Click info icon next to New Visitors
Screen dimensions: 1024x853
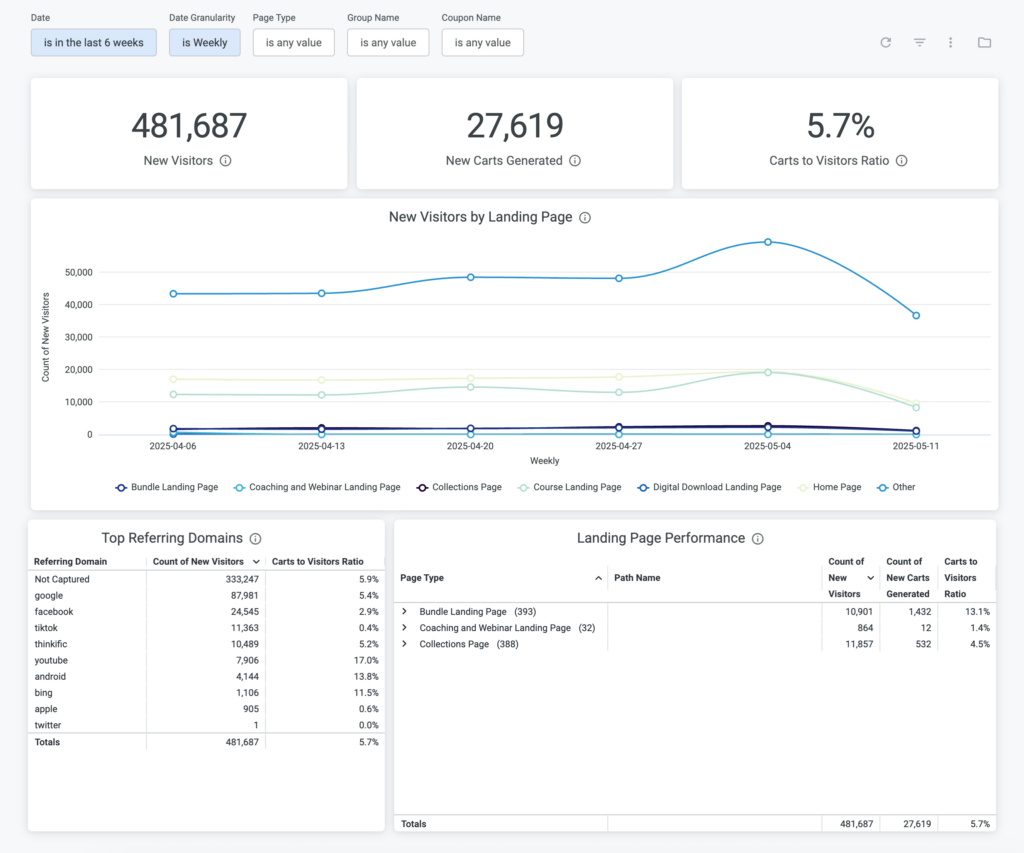point(225,161)
